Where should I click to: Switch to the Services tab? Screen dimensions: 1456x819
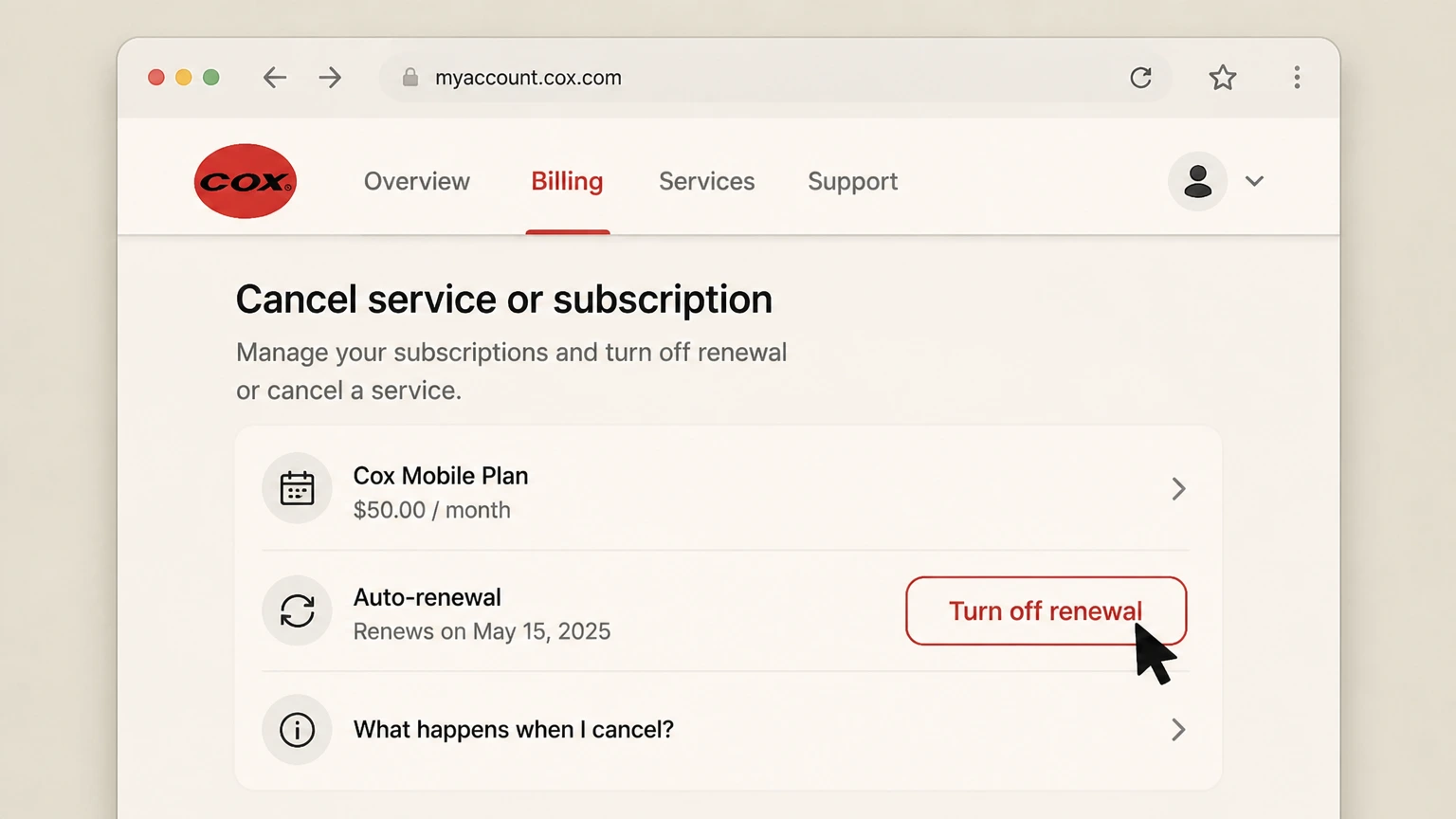click(707, 181)
